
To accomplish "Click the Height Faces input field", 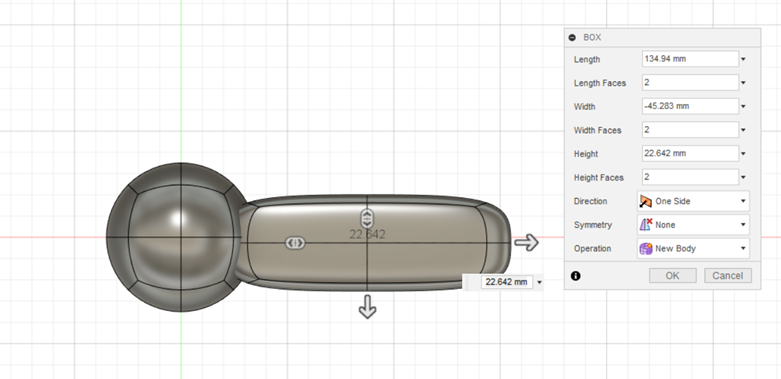I will point(690,177).
